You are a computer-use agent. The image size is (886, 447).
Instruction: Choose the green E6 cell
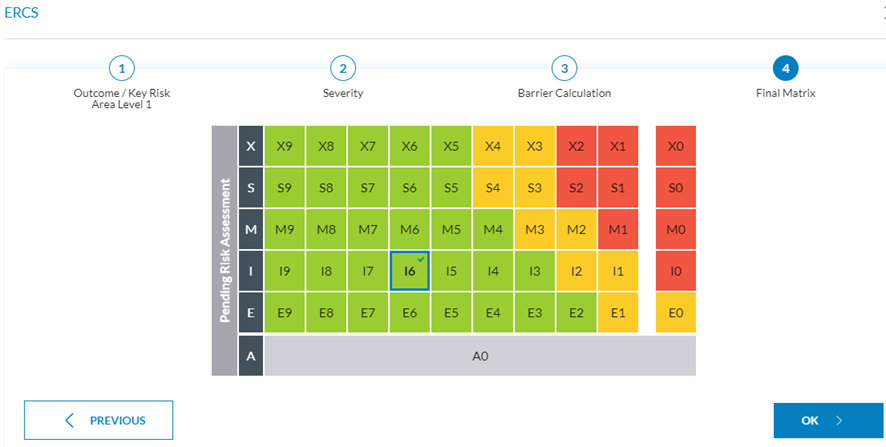point(409,313)
